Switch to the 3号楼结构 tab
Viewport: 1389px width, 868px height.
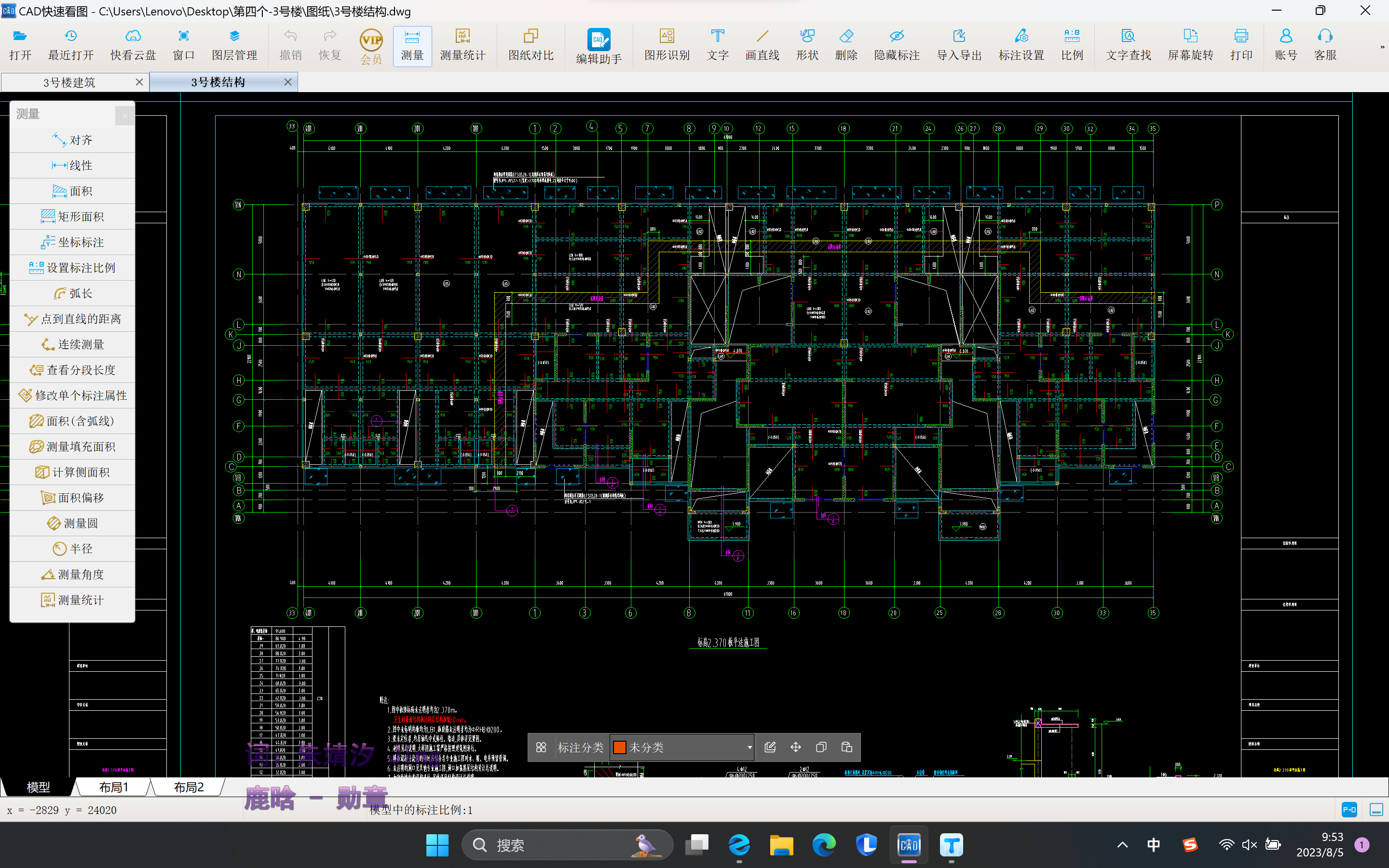coord(218,82)
